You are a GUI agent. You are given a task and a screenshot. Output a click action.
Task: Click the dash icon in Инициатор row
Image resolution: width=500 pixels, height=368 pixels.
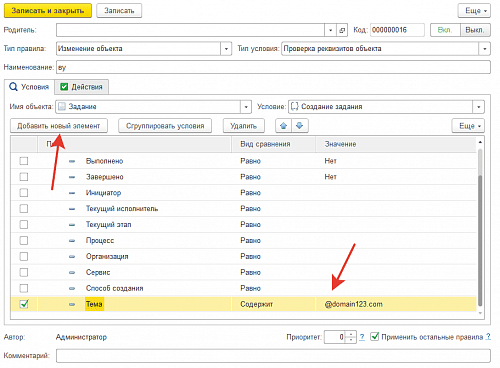pos(72,193)
